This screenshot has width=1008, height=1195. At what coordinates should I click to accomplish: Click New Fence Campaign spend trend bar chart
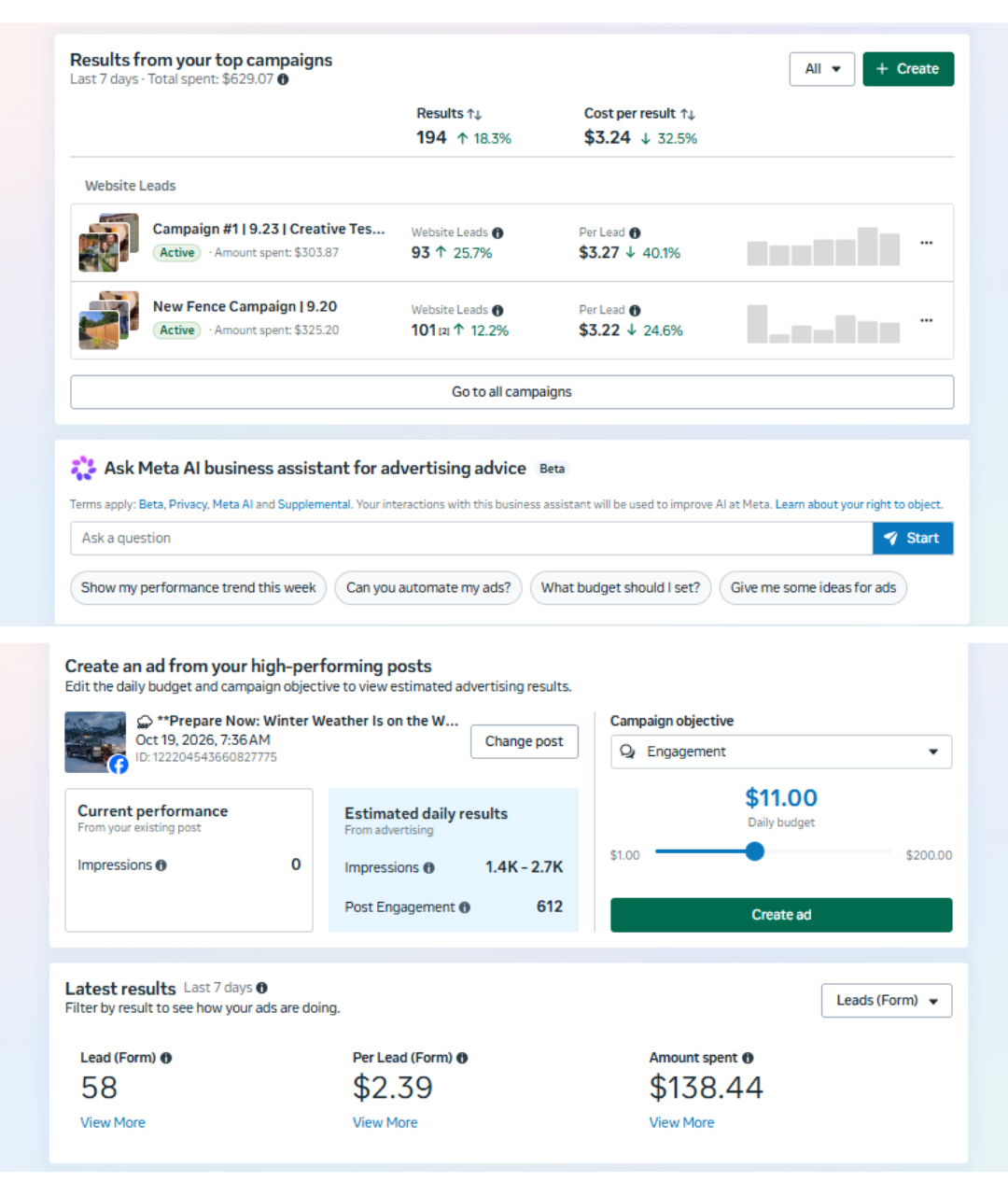[x=823, y=324]
